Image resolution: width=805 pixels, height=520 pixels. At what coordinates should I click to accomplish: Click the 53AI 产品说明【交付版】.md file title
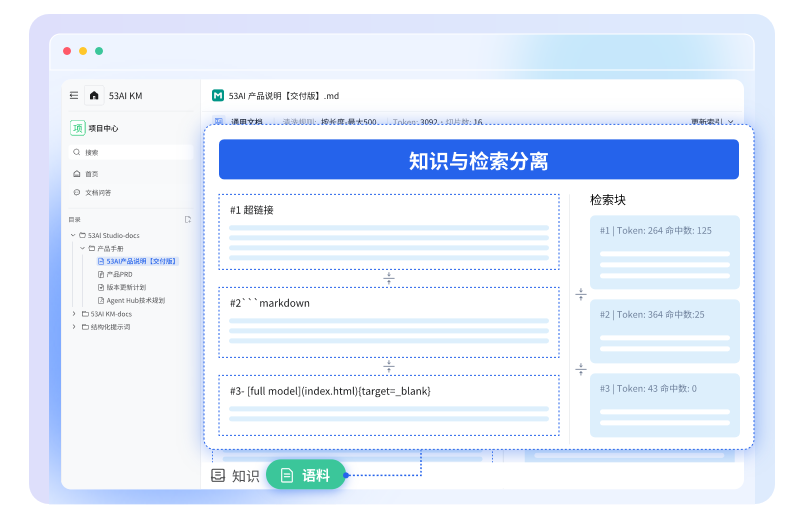[x=283, y=95]
